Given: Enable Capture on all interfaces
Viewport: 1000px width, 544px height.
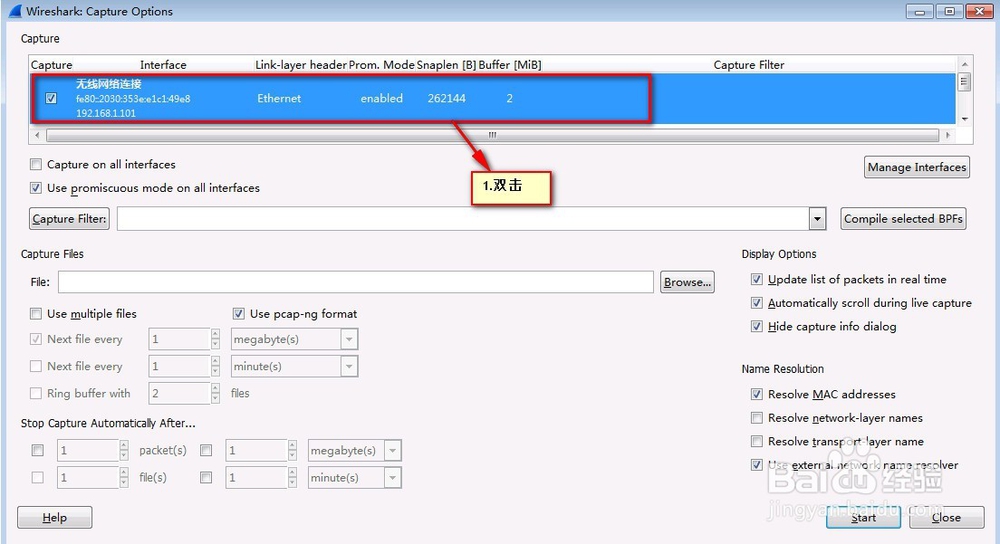Looking at the screenshot, I should pos(36,165).
